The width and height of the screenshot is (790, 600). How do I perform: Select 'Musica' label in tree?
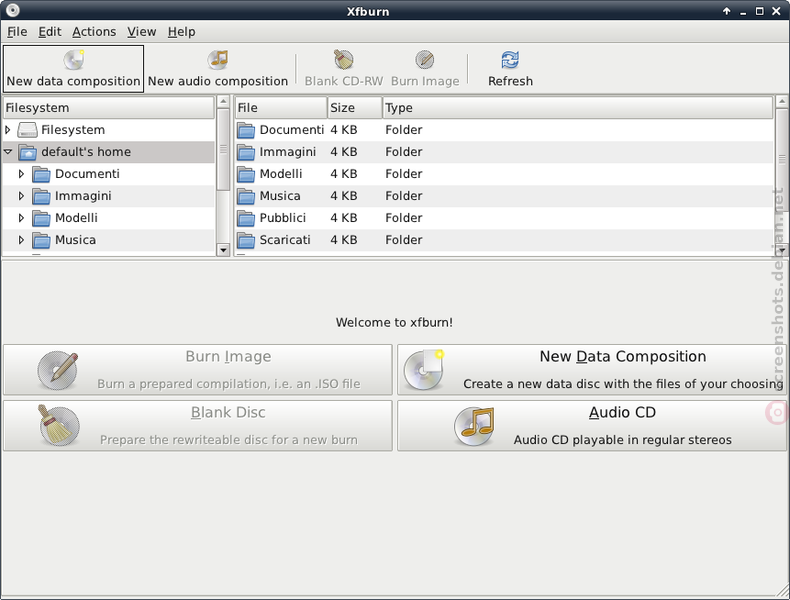(76, 240)
